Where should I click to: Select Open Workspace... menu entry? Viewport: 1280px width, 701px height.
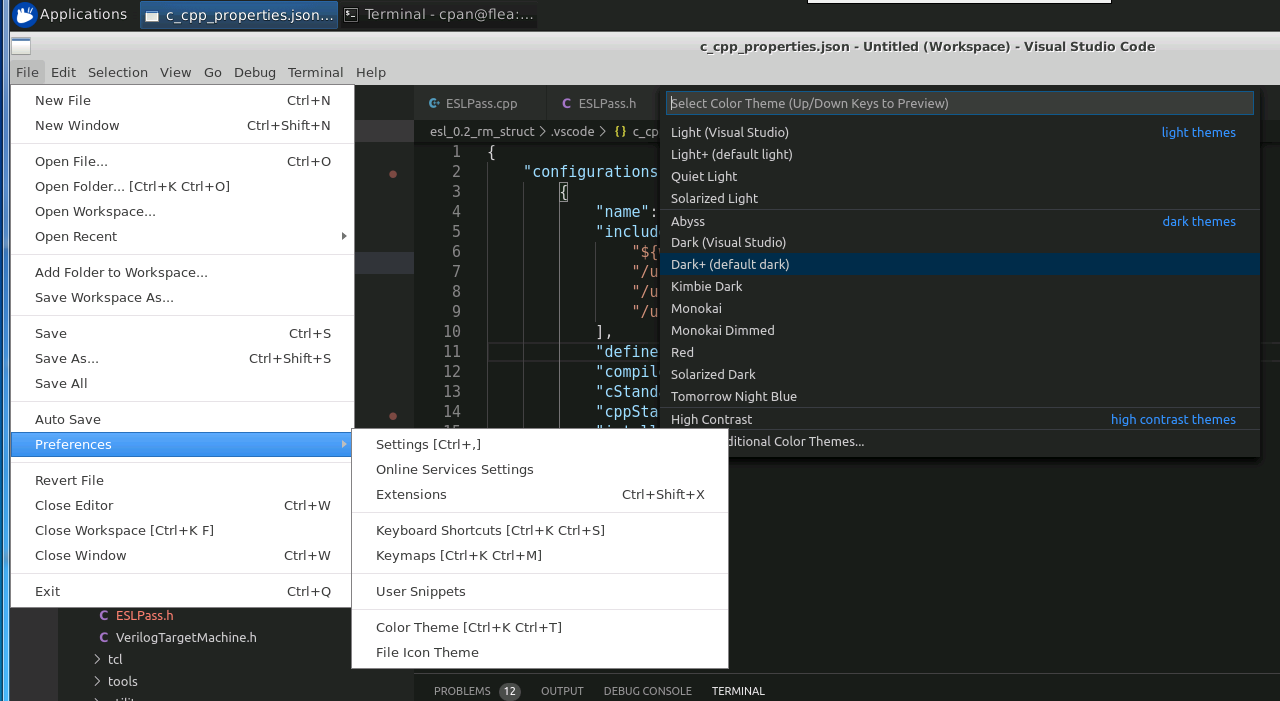click(183, 211)
